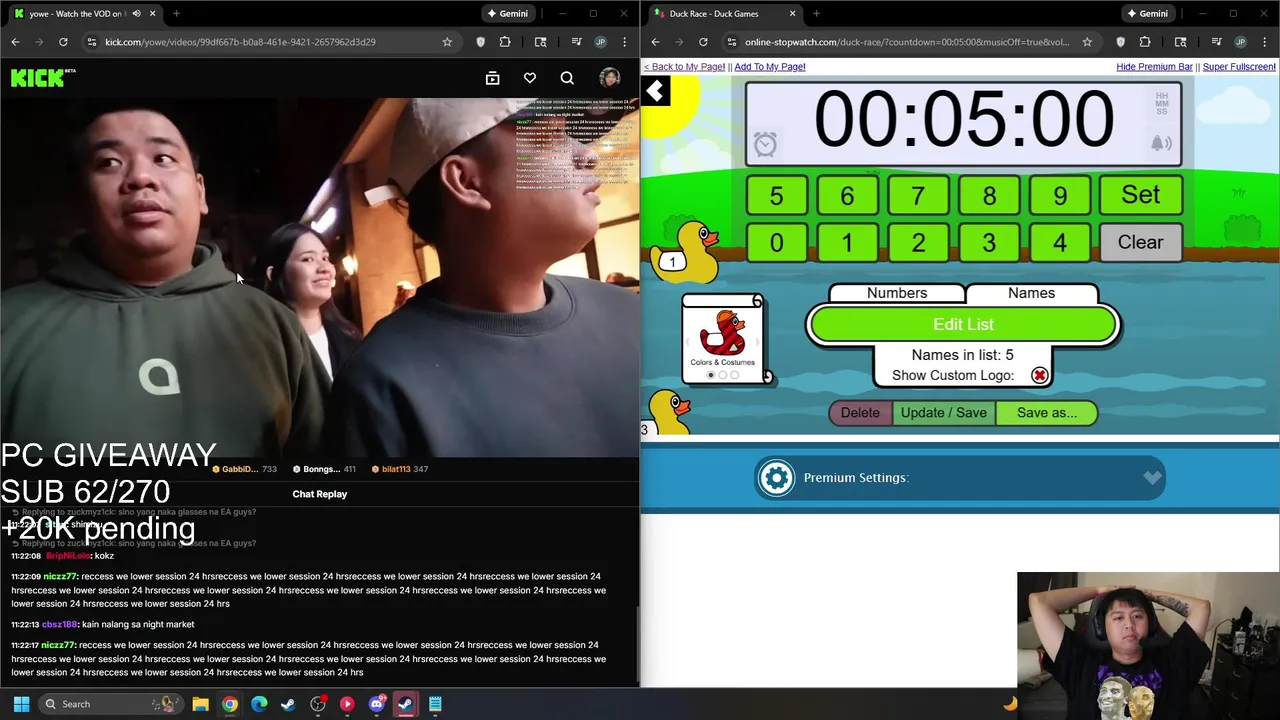This screenshot has width=1280, height=720.
Task: Click chat username BripNiLolo
Action: coord(67,556)
